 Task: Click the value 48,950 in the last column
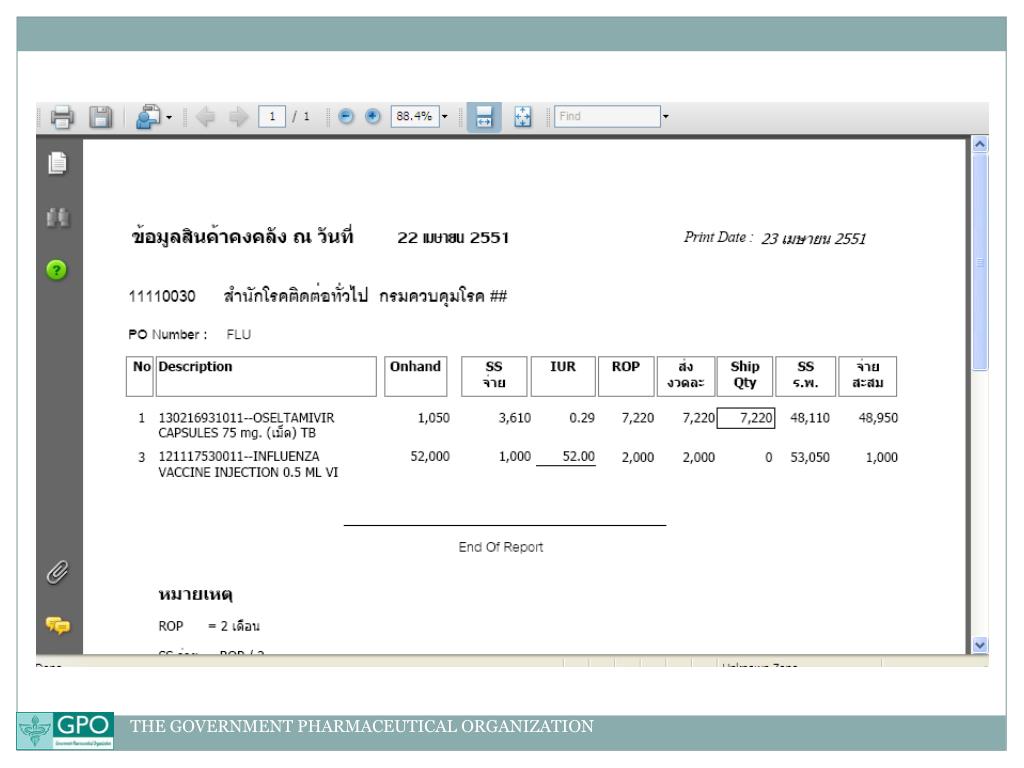click(x=878, y=418)
